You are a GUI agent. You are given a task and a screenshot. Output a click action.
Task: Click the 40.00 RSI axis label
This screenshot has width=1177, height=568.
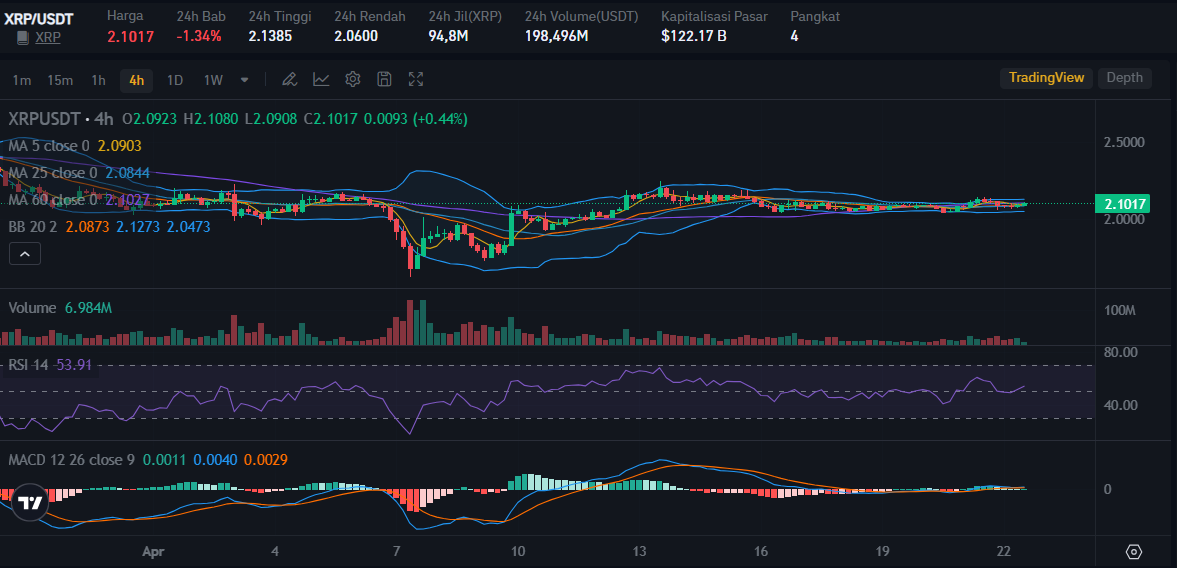click(x=1122, y=405)
